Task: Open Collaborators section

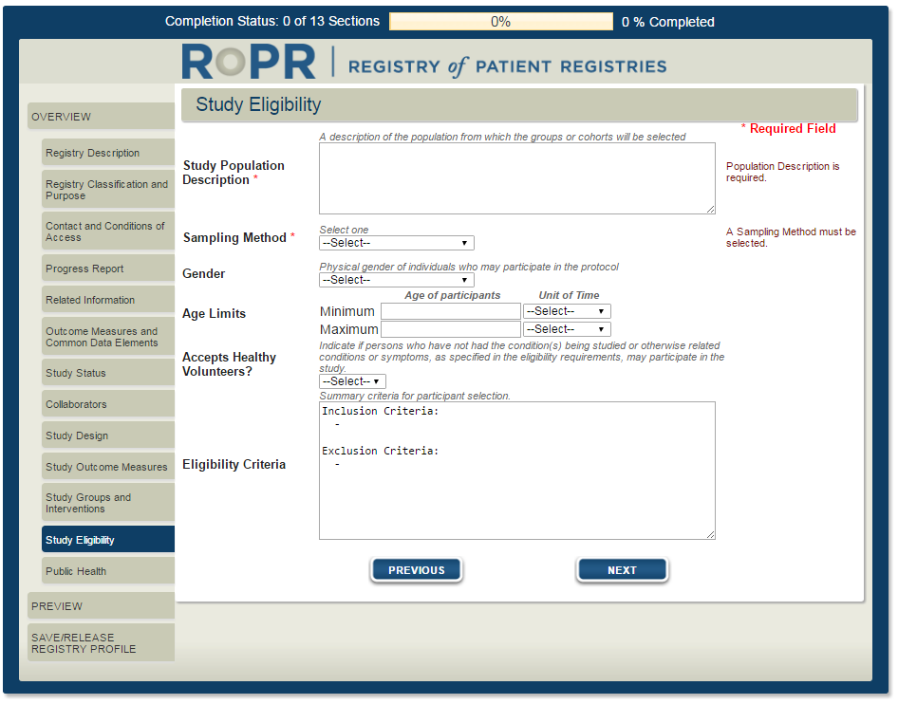Action: click(x=108, y=404)
